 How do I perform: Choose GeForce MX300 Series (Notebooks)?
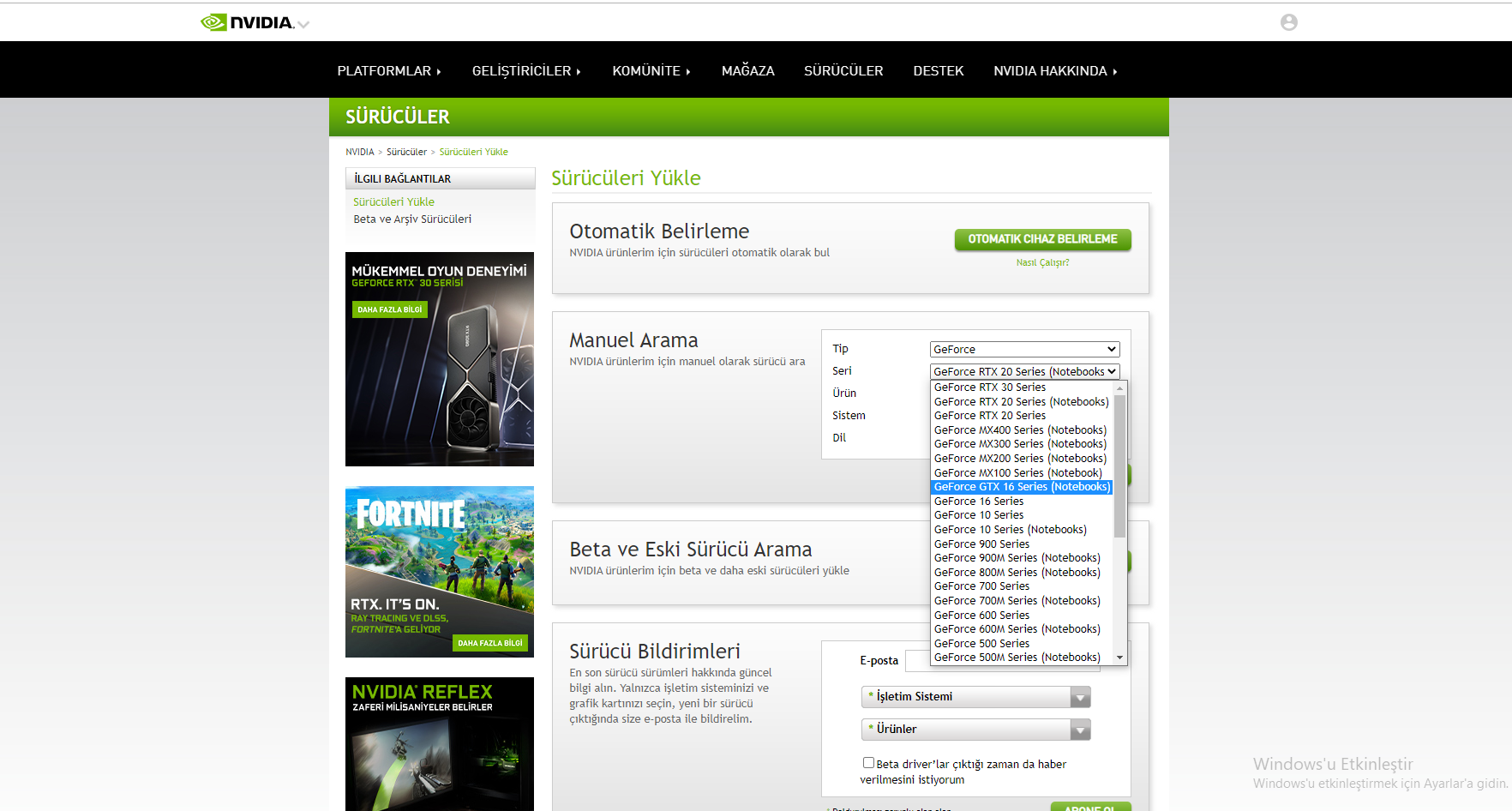(1022, 444)
